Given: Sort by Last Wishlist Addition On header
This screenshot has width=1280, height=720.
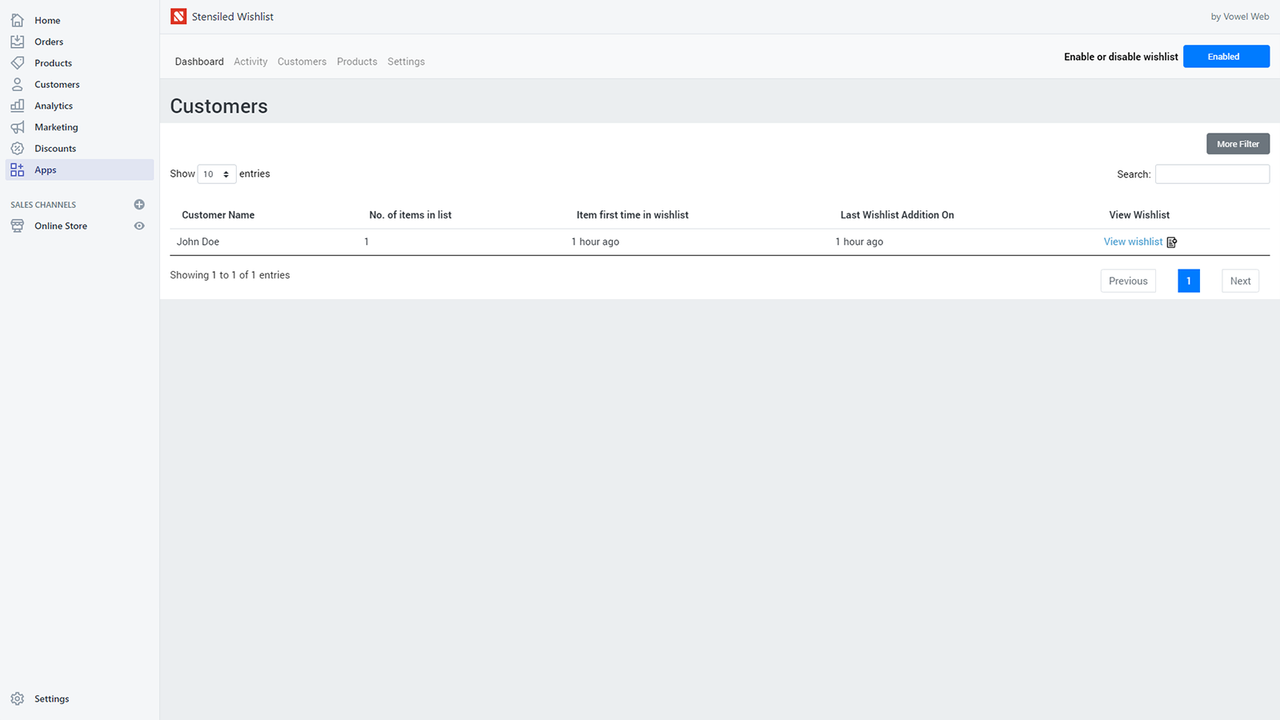Looking at the screenshot, I should [897, 215].
